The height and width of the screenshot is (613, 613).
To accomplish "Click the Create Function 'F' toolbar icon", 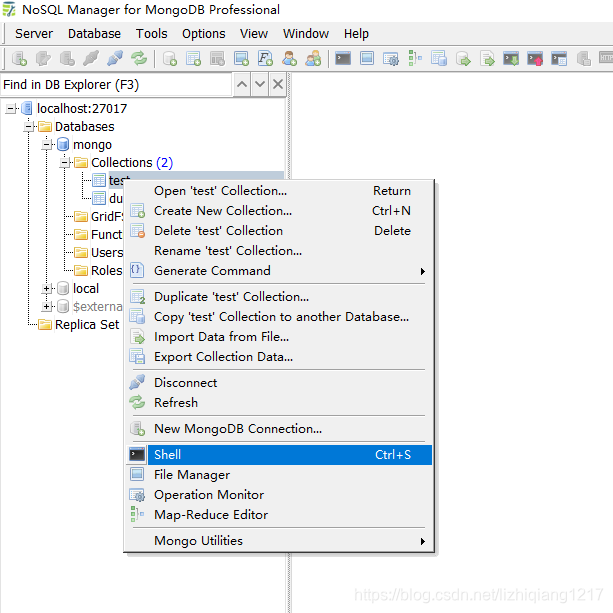I will tap(265, 59).
